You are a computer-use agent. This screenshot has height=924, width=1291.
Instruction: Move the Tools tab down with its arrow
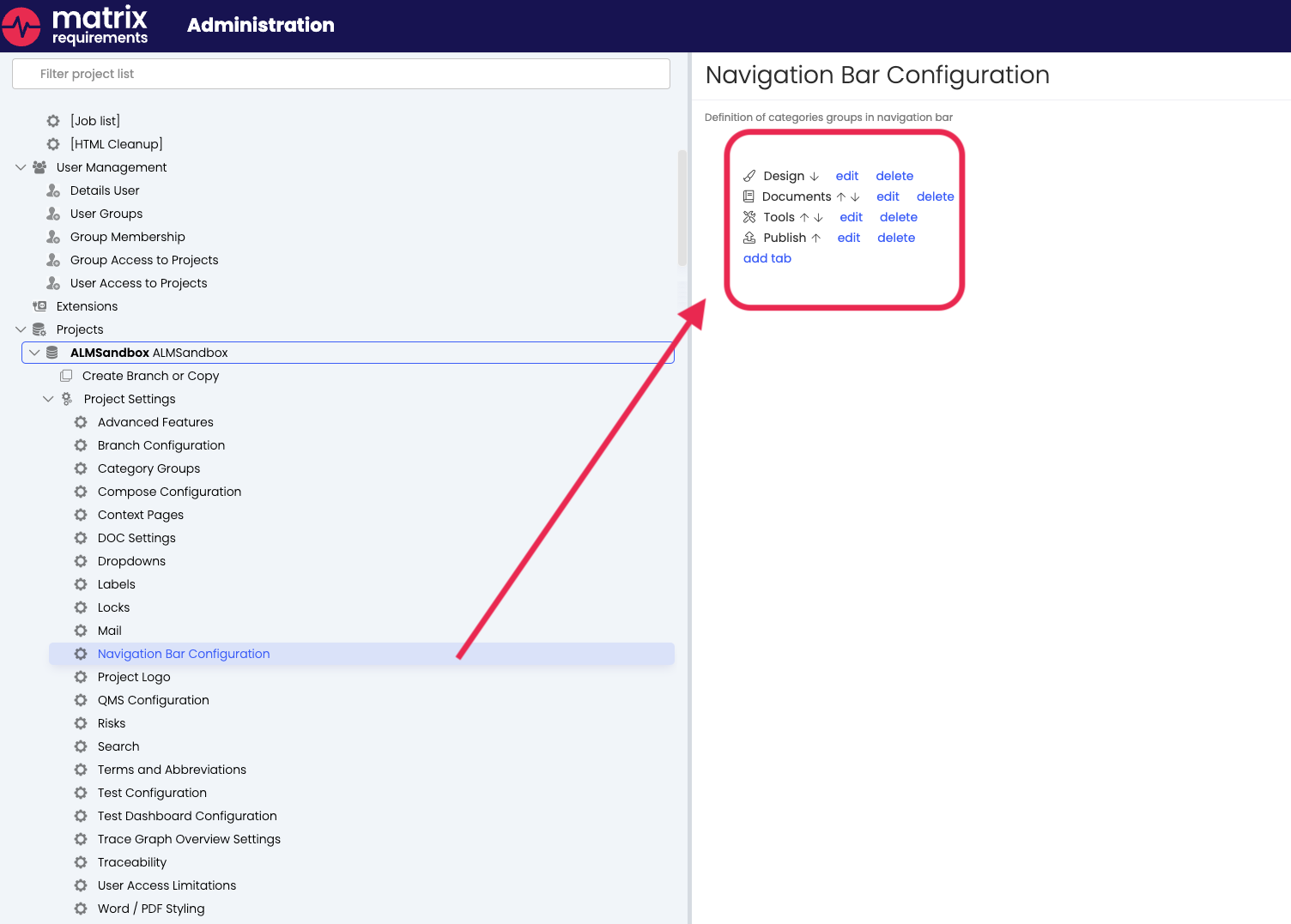coord(818,217)
